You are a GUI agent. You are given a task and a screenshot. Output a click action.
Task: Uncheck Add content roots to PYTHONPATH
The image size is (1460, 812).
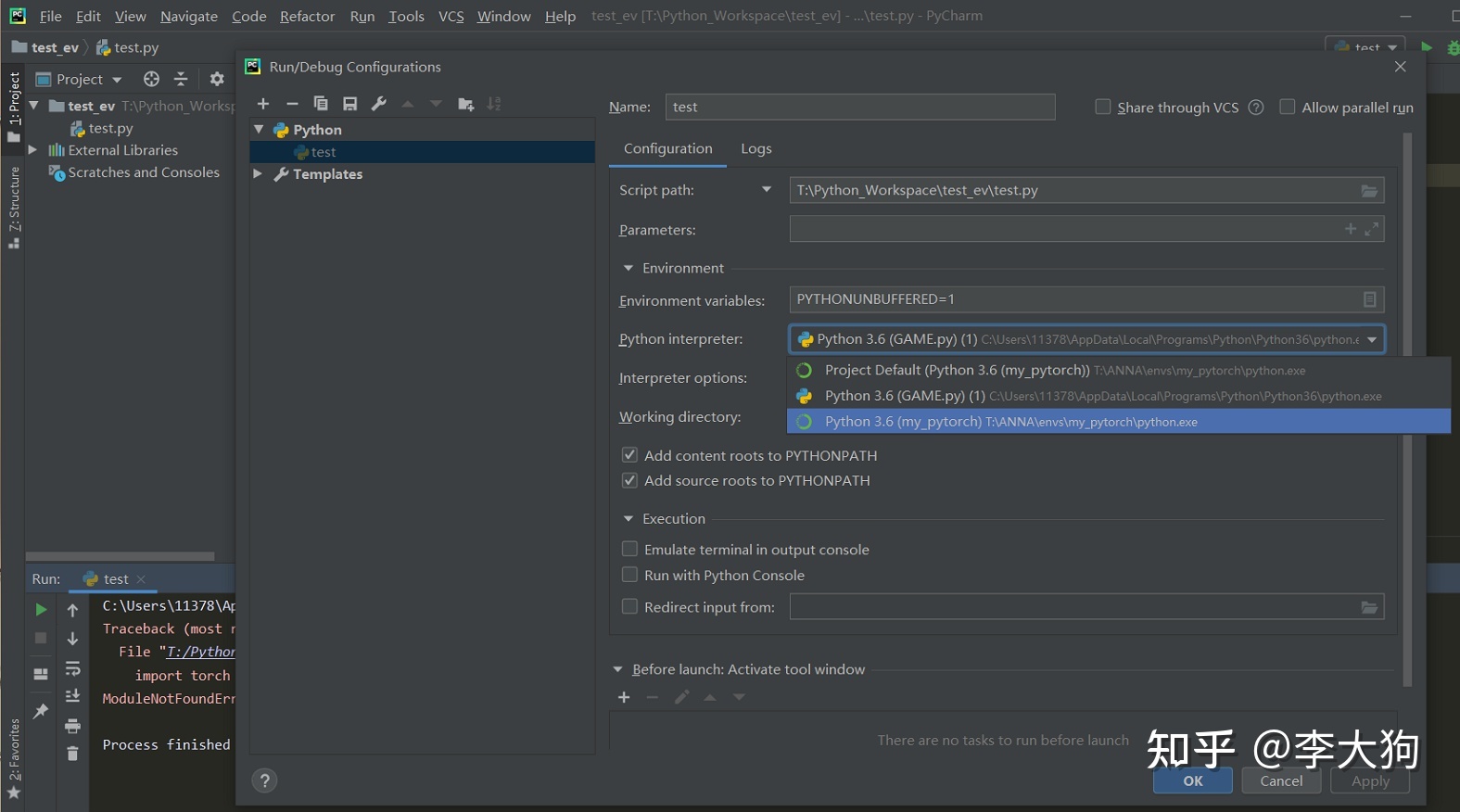(x=629, y=455)
